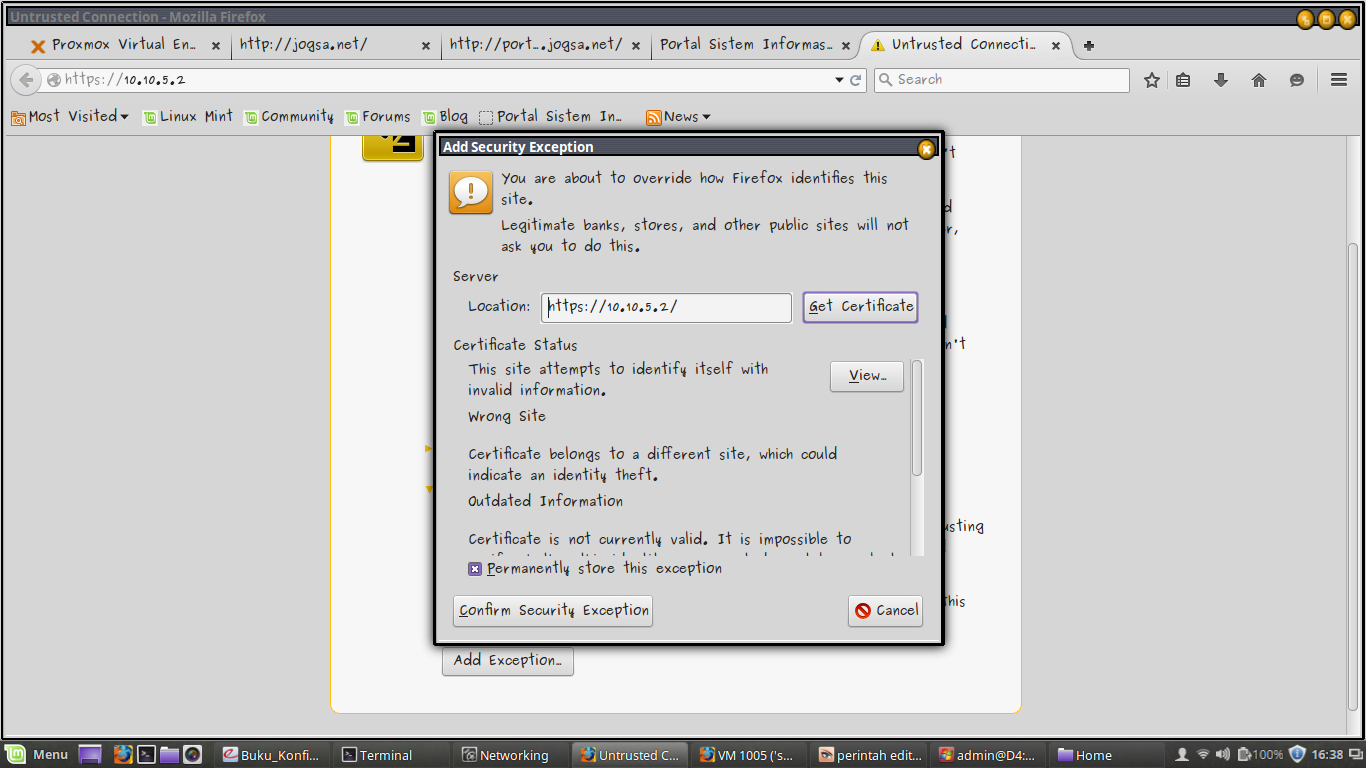The image size is (1366, 768).
Task: Click the search magnifier icon
Action: (x=885, y=80)
